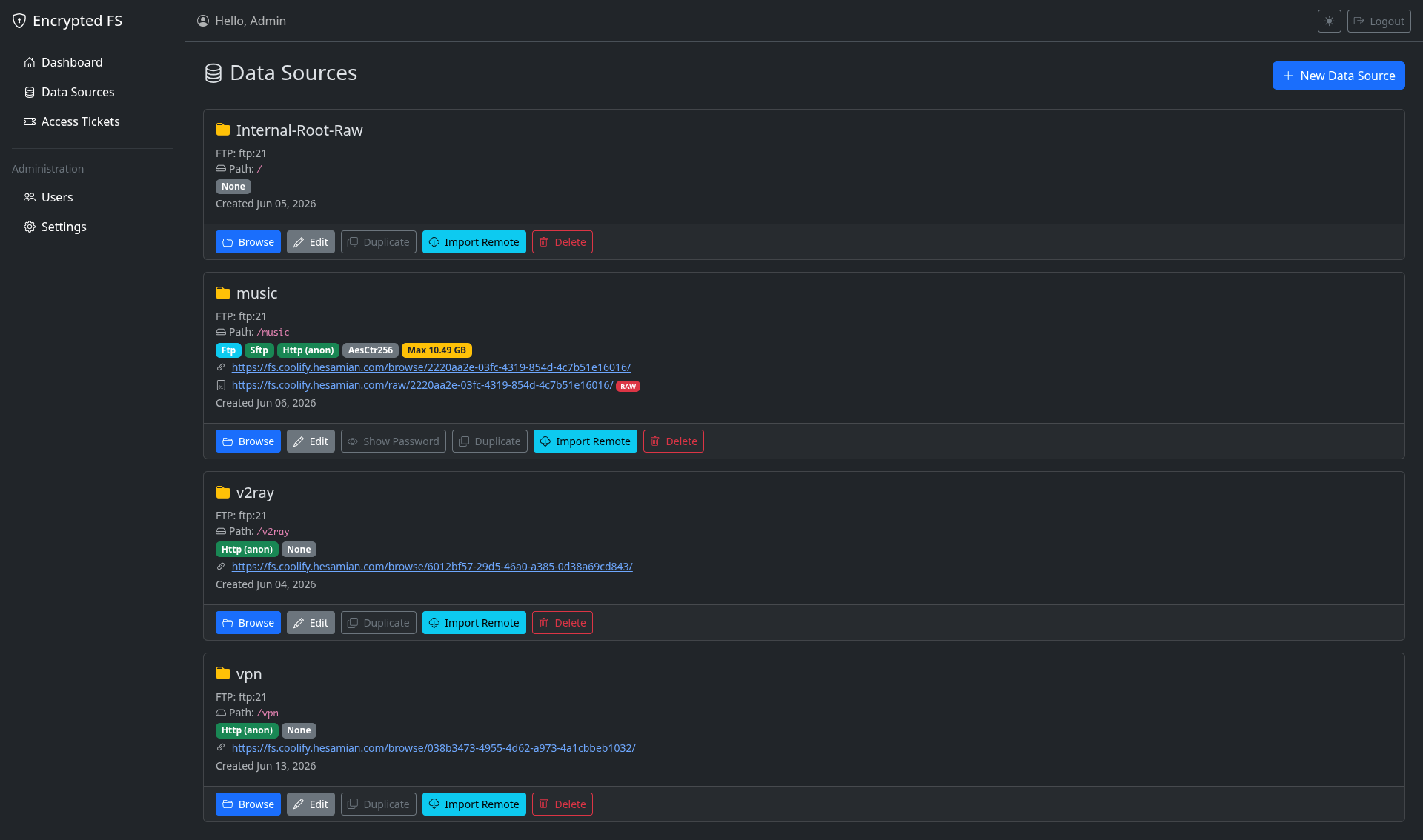
Task: Click the AesCtr256 encryption badge
Action: (x=371, y=350)
